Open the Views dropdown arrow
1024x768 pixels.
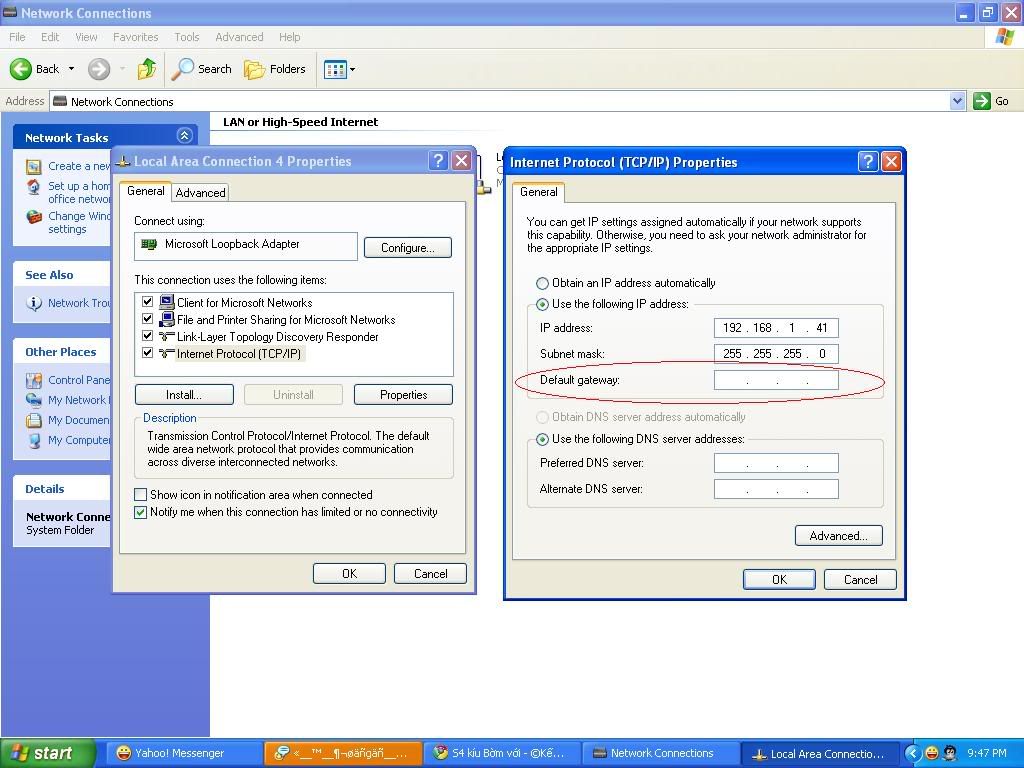pos(353,69)
